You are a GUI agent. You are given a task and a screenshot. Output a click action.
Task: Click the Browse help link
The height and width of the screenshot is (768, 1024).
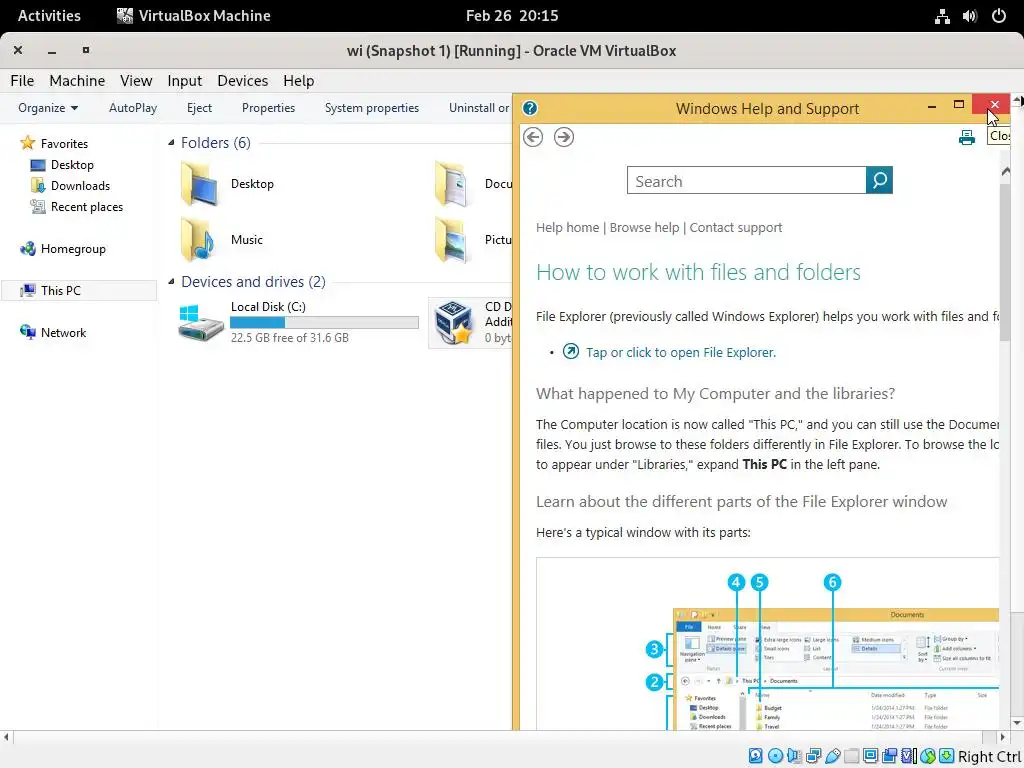click(645, 227)
